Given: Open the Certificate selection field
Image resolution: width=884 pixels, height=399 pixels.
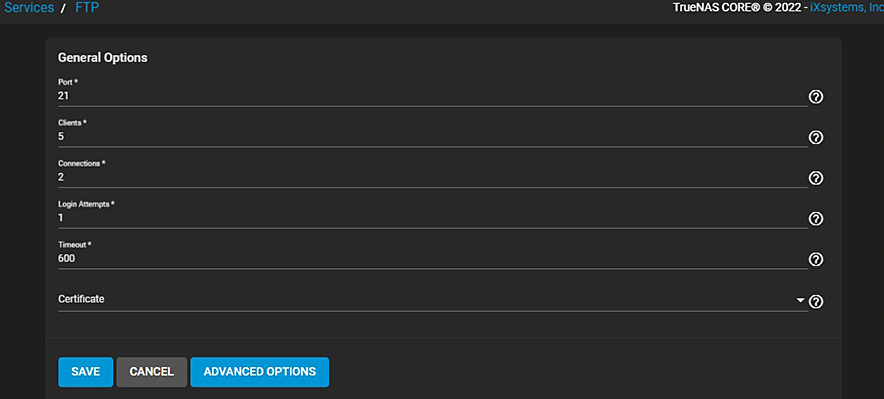Looking at the screenshot, I should (x=432, y=299).
